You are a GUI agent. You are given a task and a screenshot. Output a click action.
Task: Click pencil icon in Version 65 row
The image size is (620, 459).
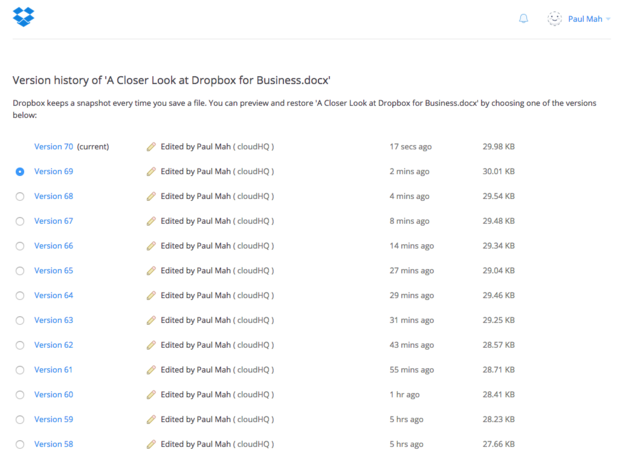point(151,271)
